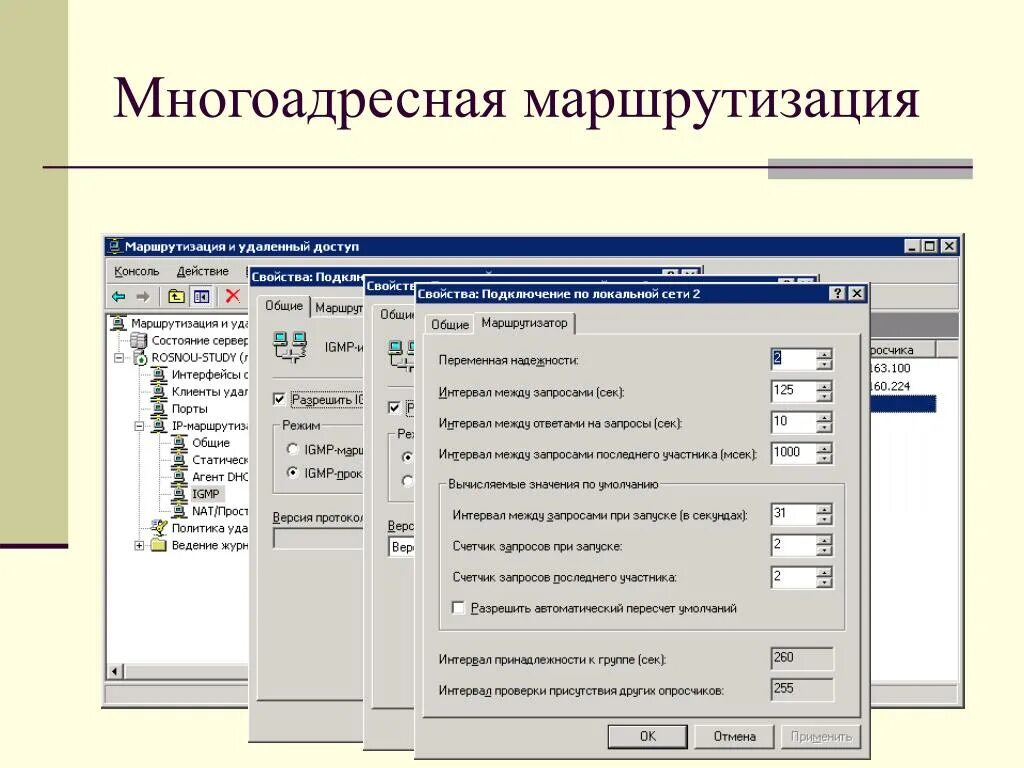
Task: Click the Up one level folder icon
Action: point(176,296)
